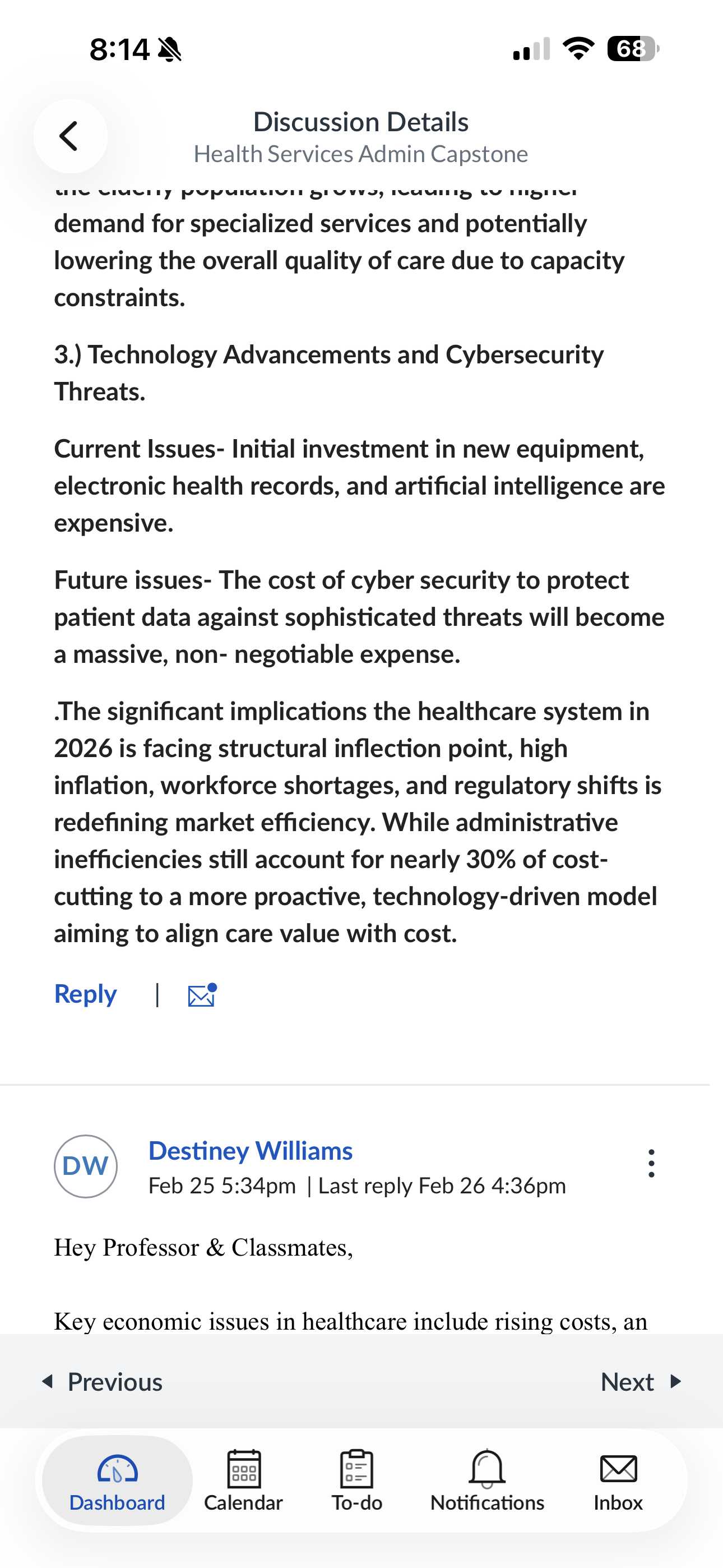723x1568 pixels.
Task: Open Destiney Williams' DW avatar
Action: 86,1166
